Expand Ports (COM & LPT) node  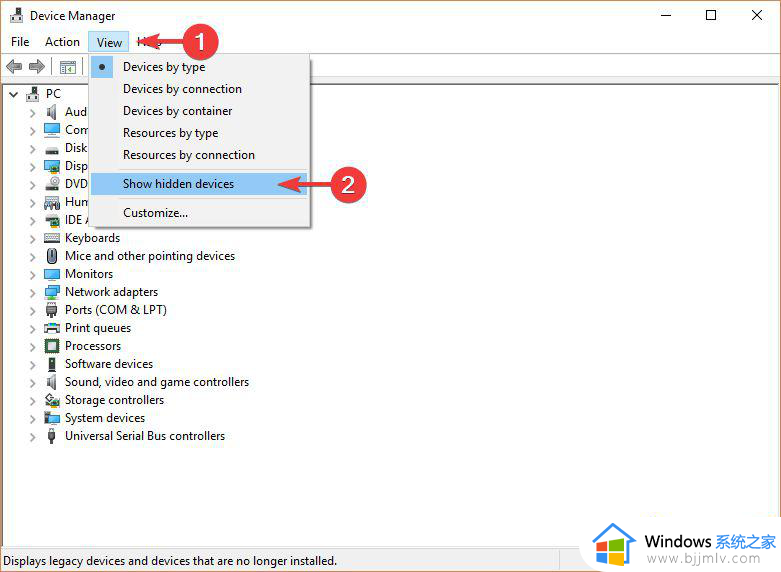click(x=32, y=310)
